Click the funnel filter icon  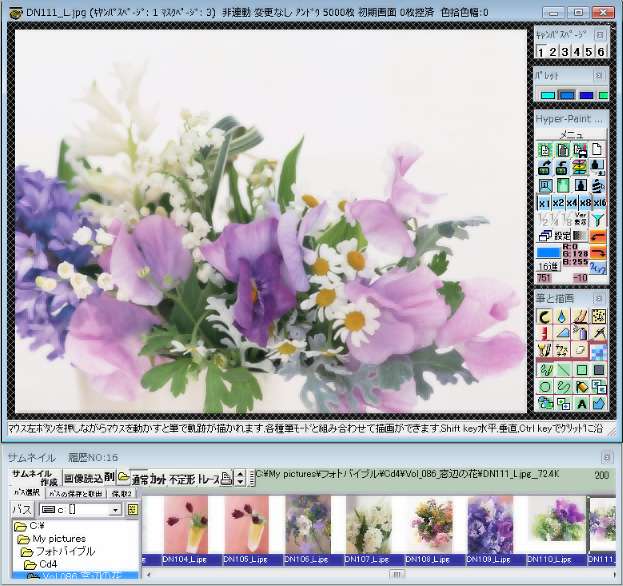point(598,218)
